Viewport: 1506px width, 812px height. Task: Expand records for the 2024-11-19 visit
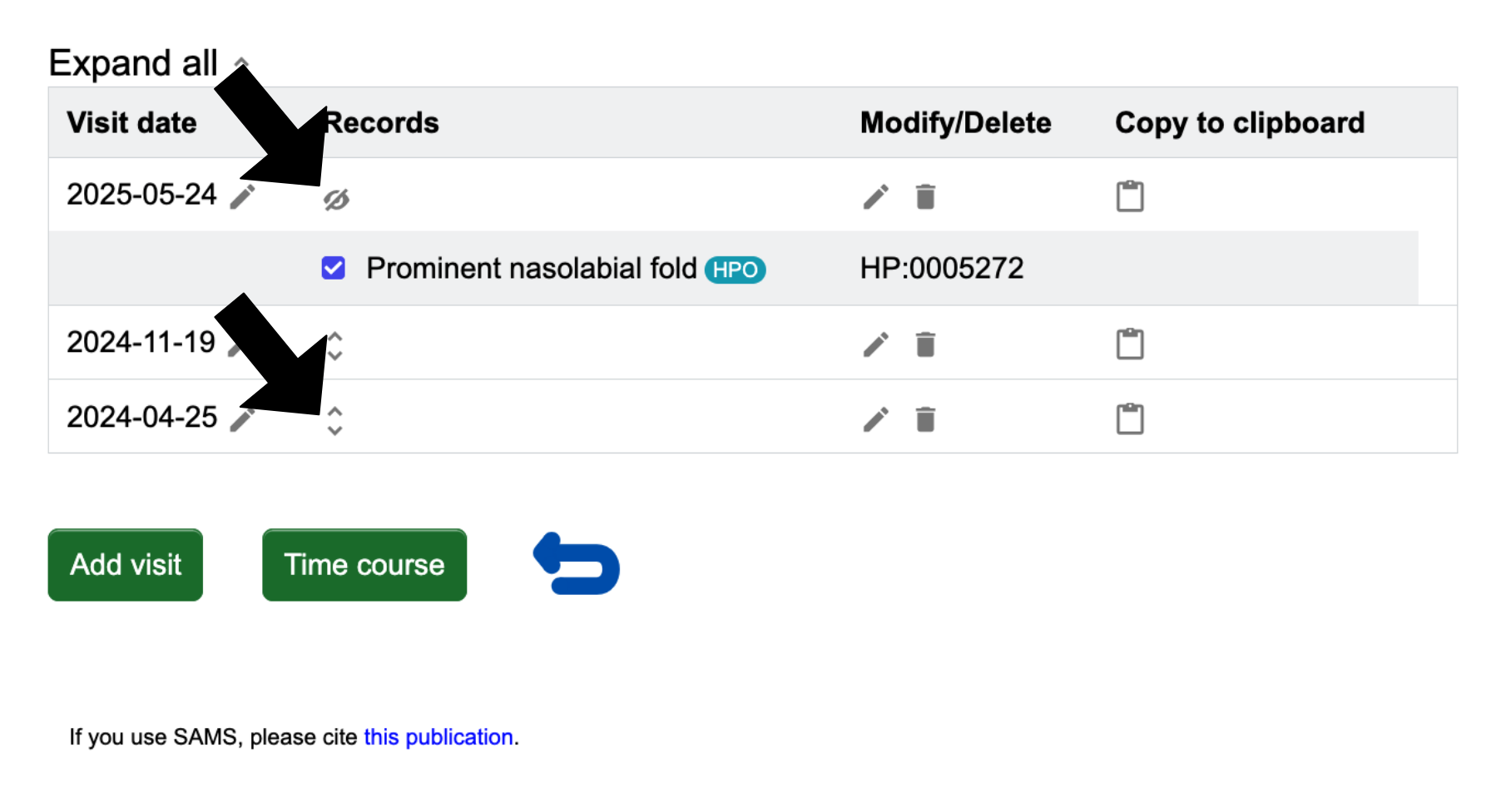(335, 345)
